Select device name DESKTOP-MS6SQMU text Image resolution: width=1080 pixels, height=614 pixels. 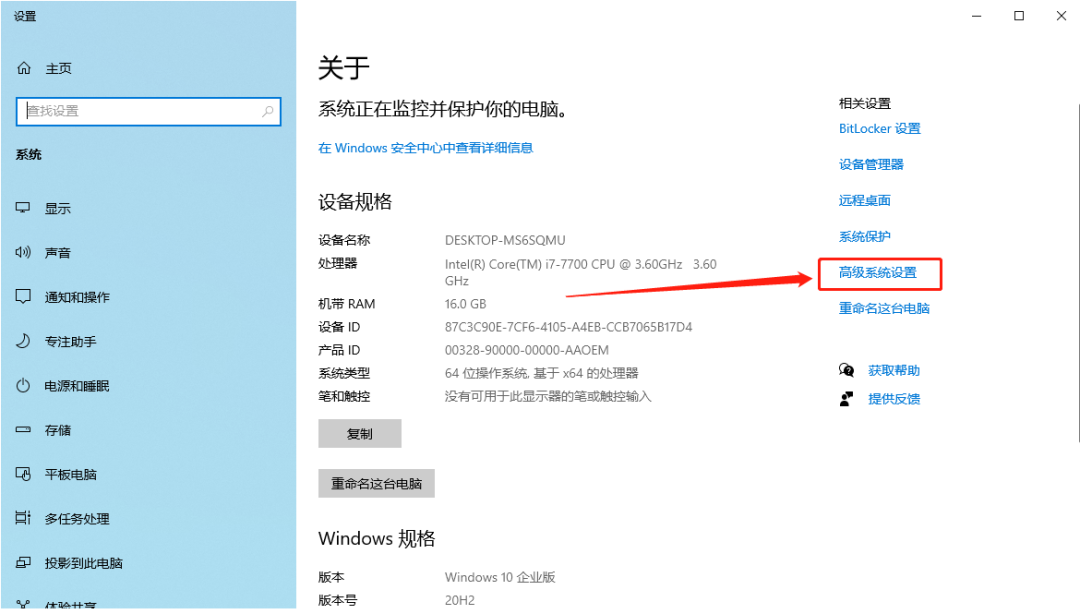[505, 241]
